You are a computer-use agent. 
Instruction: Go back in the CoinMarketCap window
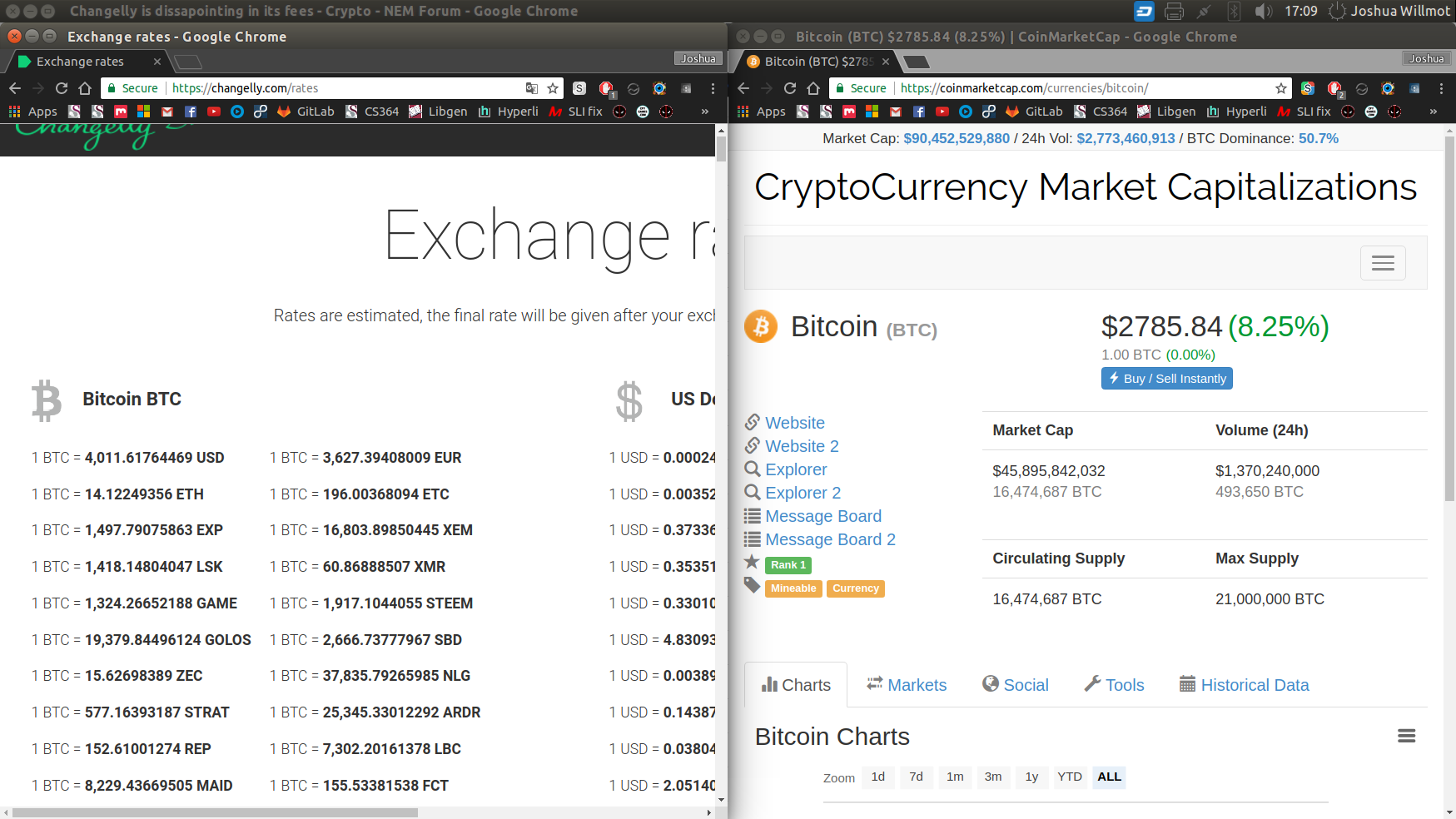(743, 88)
